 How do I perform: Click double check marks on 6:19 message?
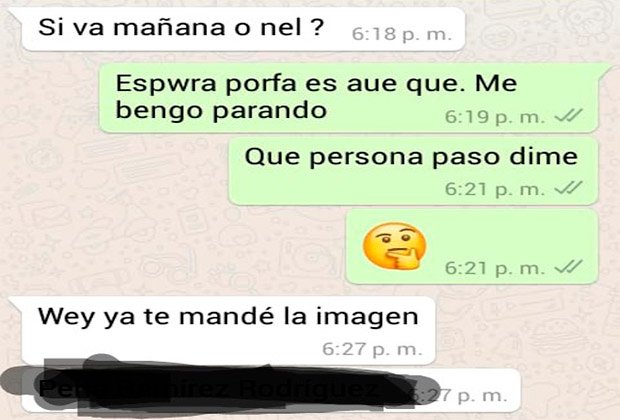pyautogui.click(x=569, y=115)
